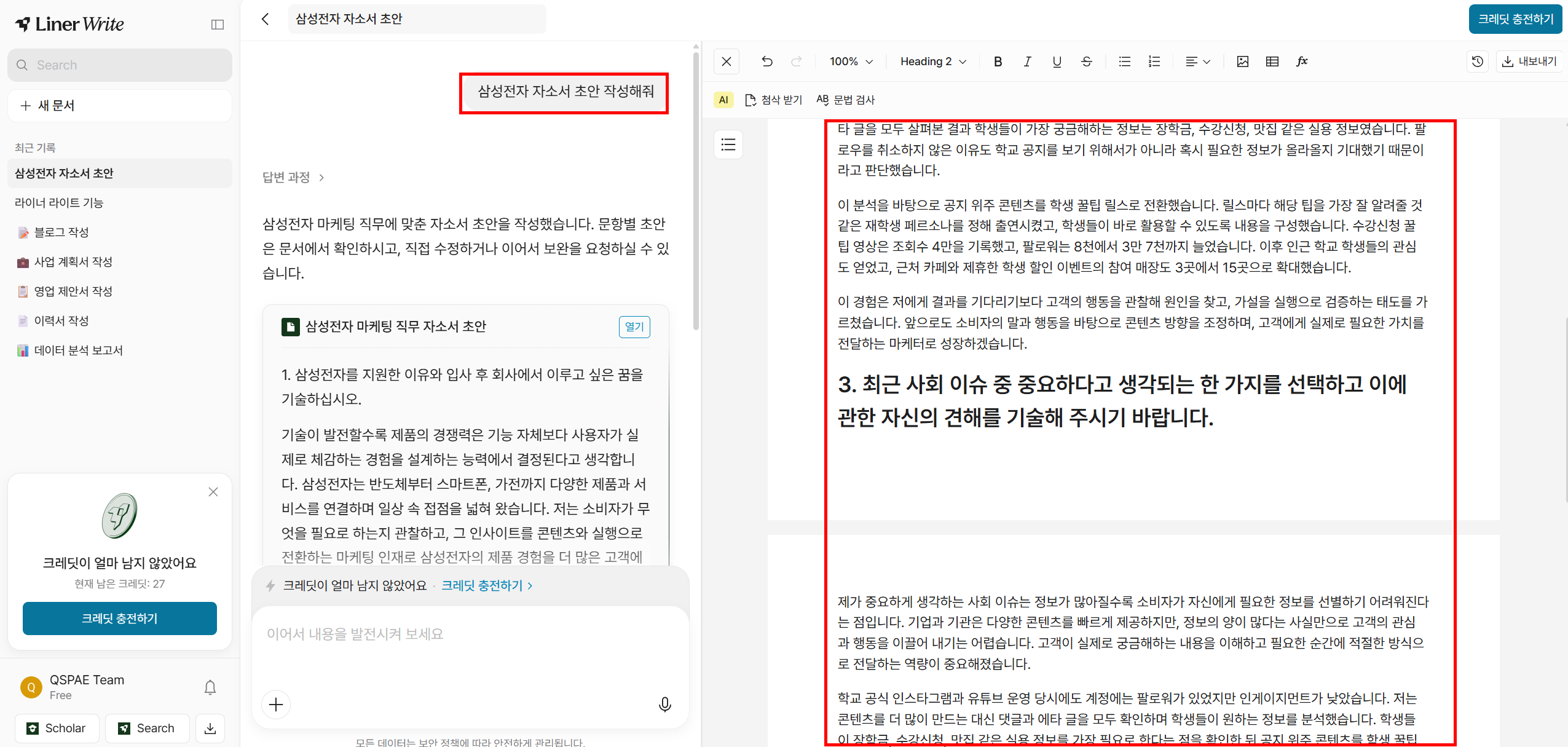Click the 크레딧 충전하기 button at top right
The width and height of the screenshot is (1568, 747).
(1516, 19)
